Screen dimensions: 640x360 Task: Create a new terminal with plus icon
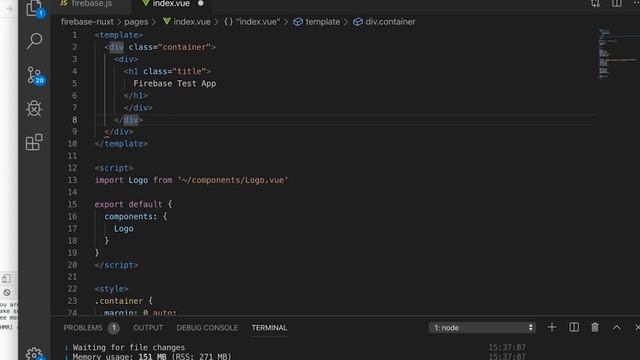pos(552,327)
